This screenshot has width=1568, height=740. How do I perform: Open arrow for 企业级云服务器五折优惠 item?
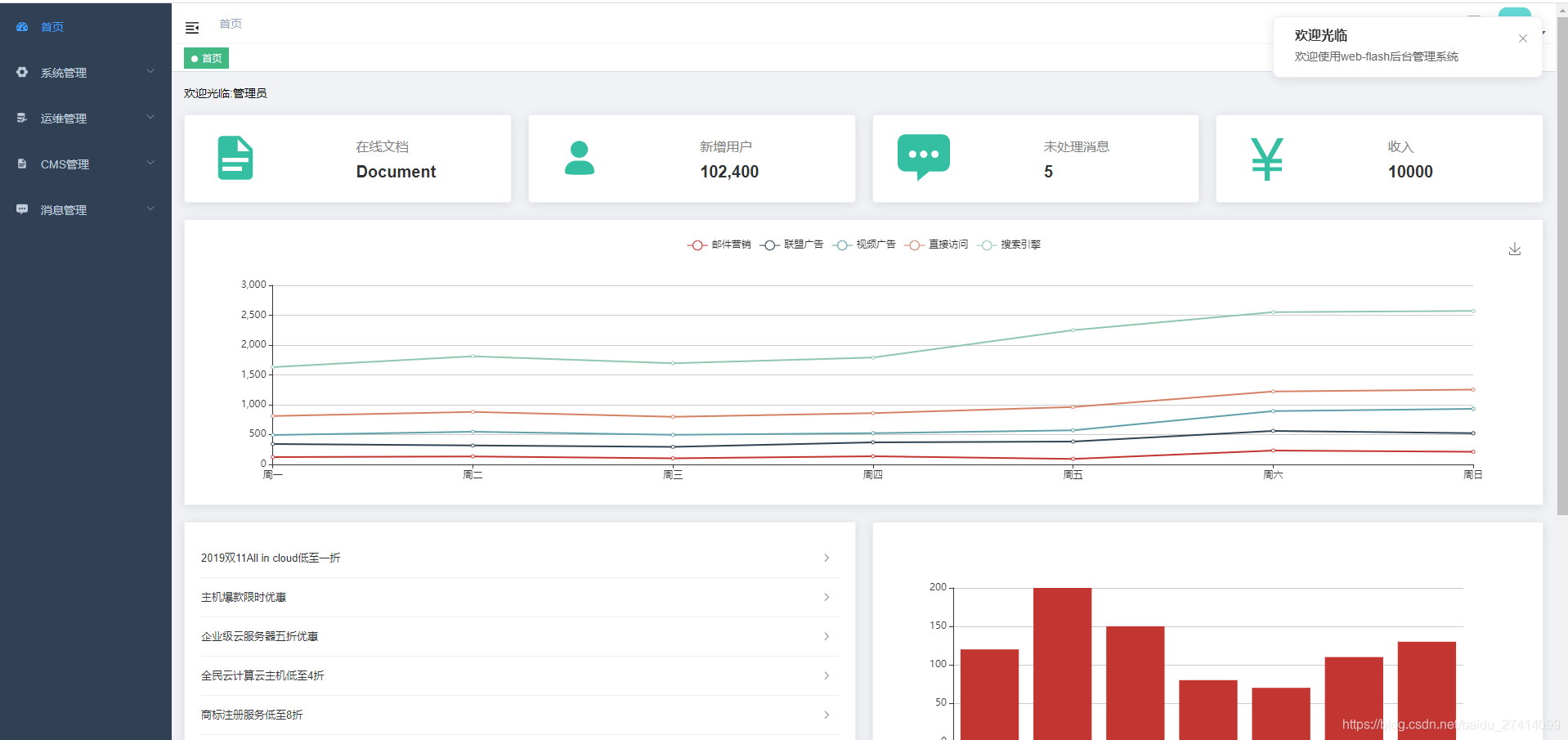[x=827, y=636]
